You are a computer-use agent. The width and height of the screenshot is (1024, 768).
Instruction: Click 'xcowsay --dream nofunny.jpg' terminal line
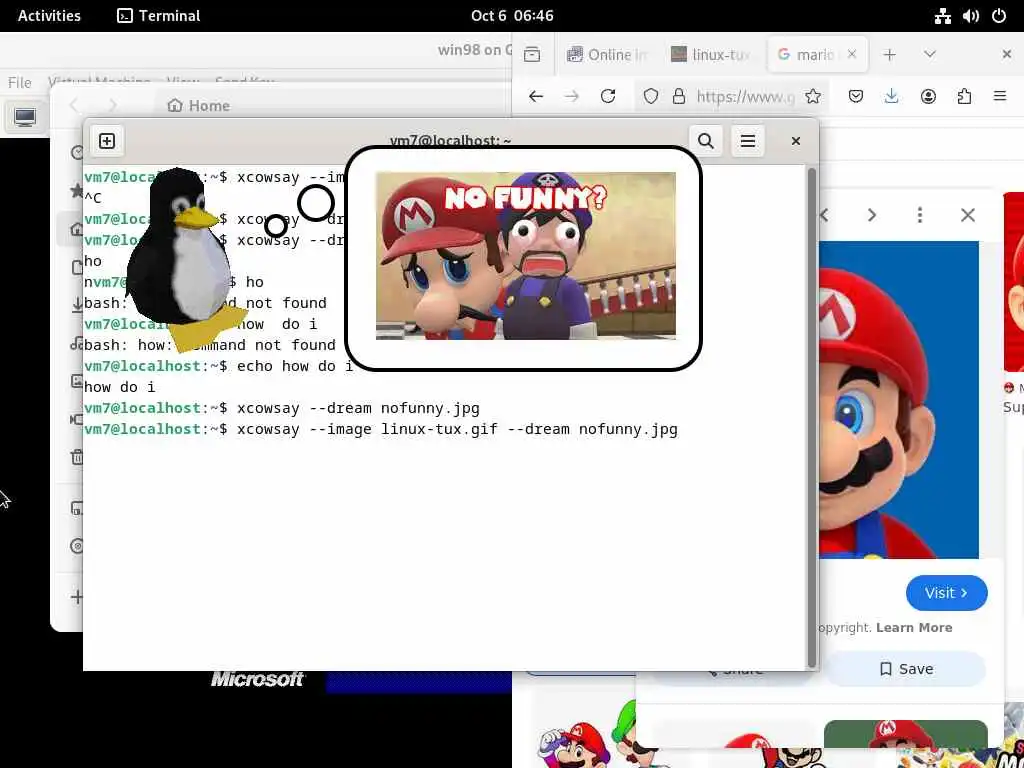pyautogui.click(x=282, y=408)
